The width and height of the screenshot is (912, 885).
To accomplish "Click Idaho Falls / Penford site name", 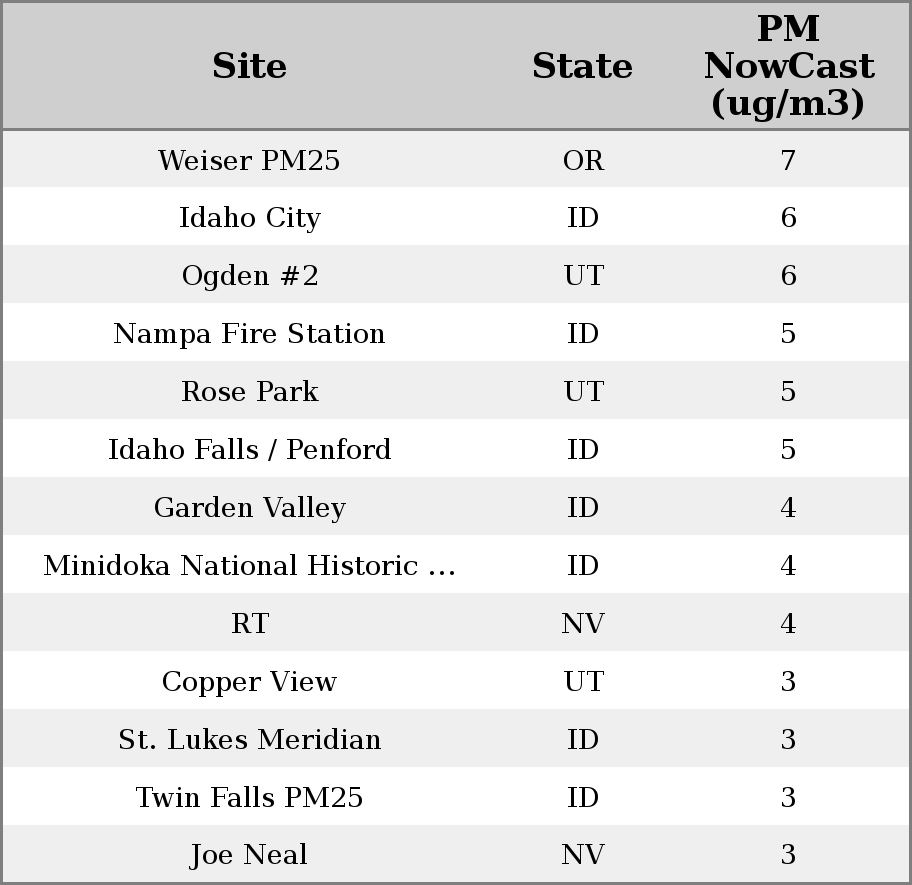I will [x=249, y=450].
